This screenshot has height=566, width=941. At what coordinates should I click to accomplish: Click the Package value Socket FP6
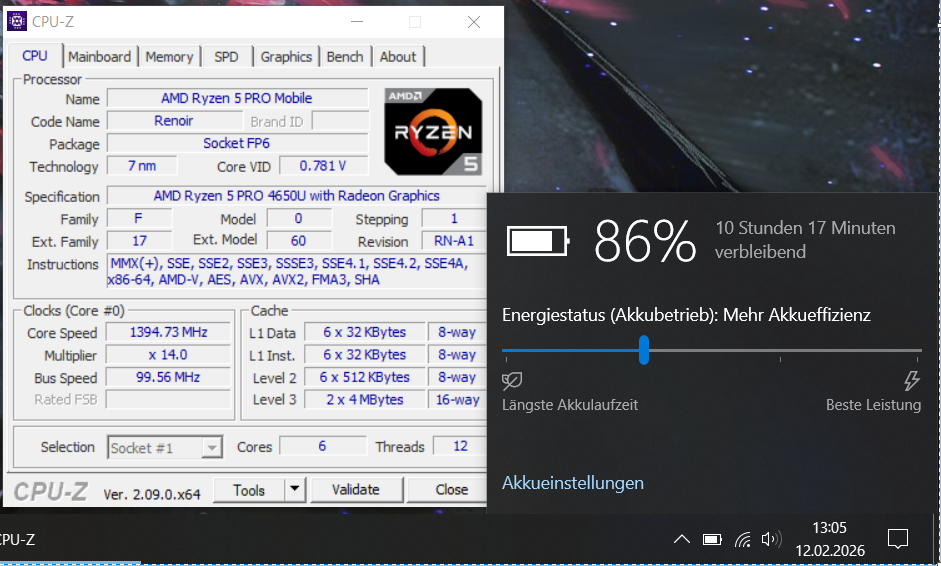tap(237, 143)
